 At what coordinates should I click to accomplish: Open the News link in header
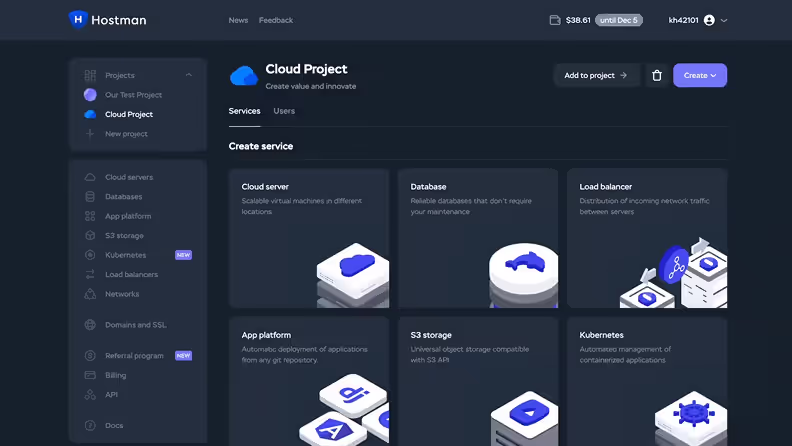(x=238, y=20)
